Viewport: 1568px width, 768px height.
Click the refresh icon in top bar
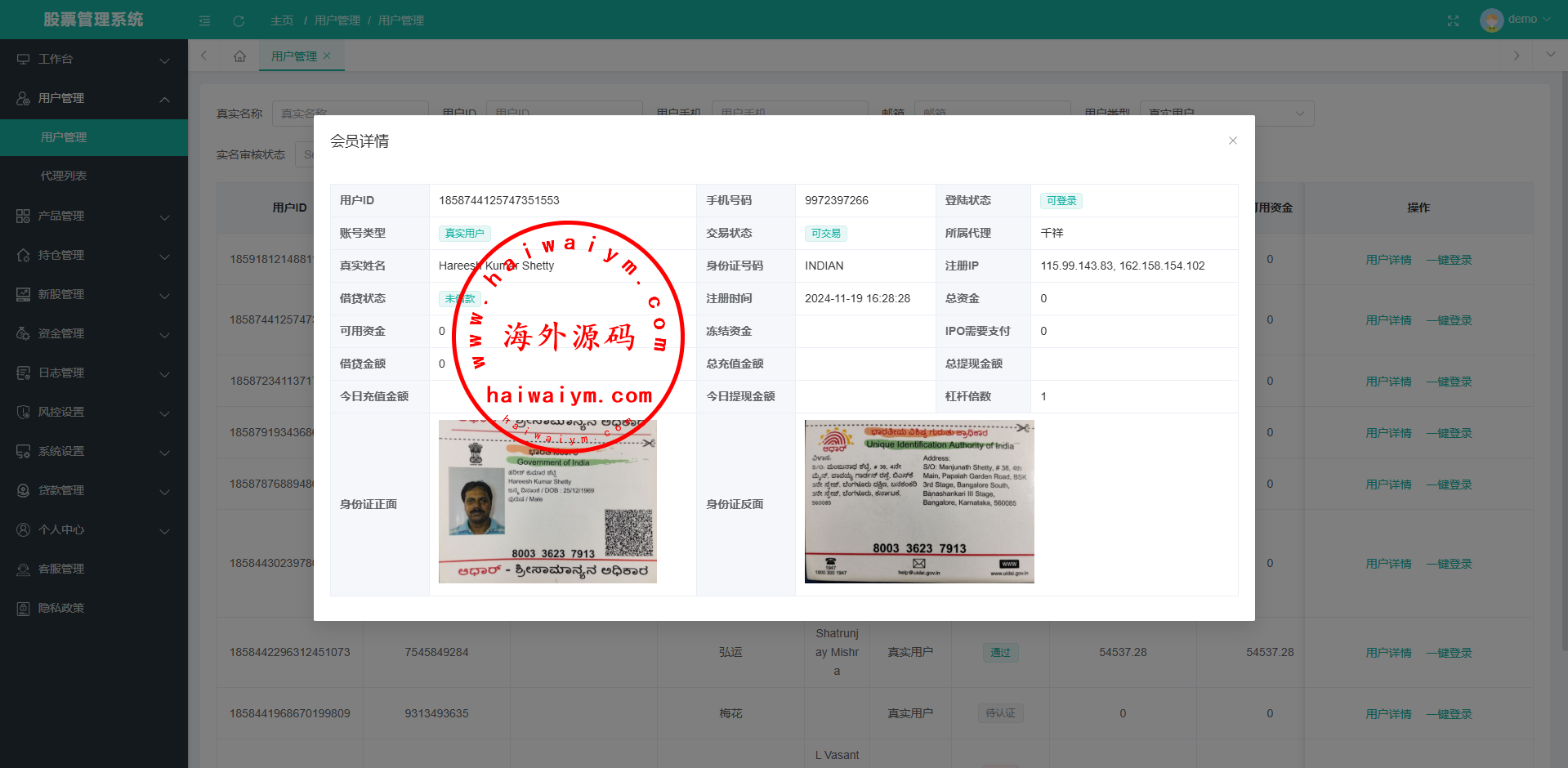[x=239, y=20]
